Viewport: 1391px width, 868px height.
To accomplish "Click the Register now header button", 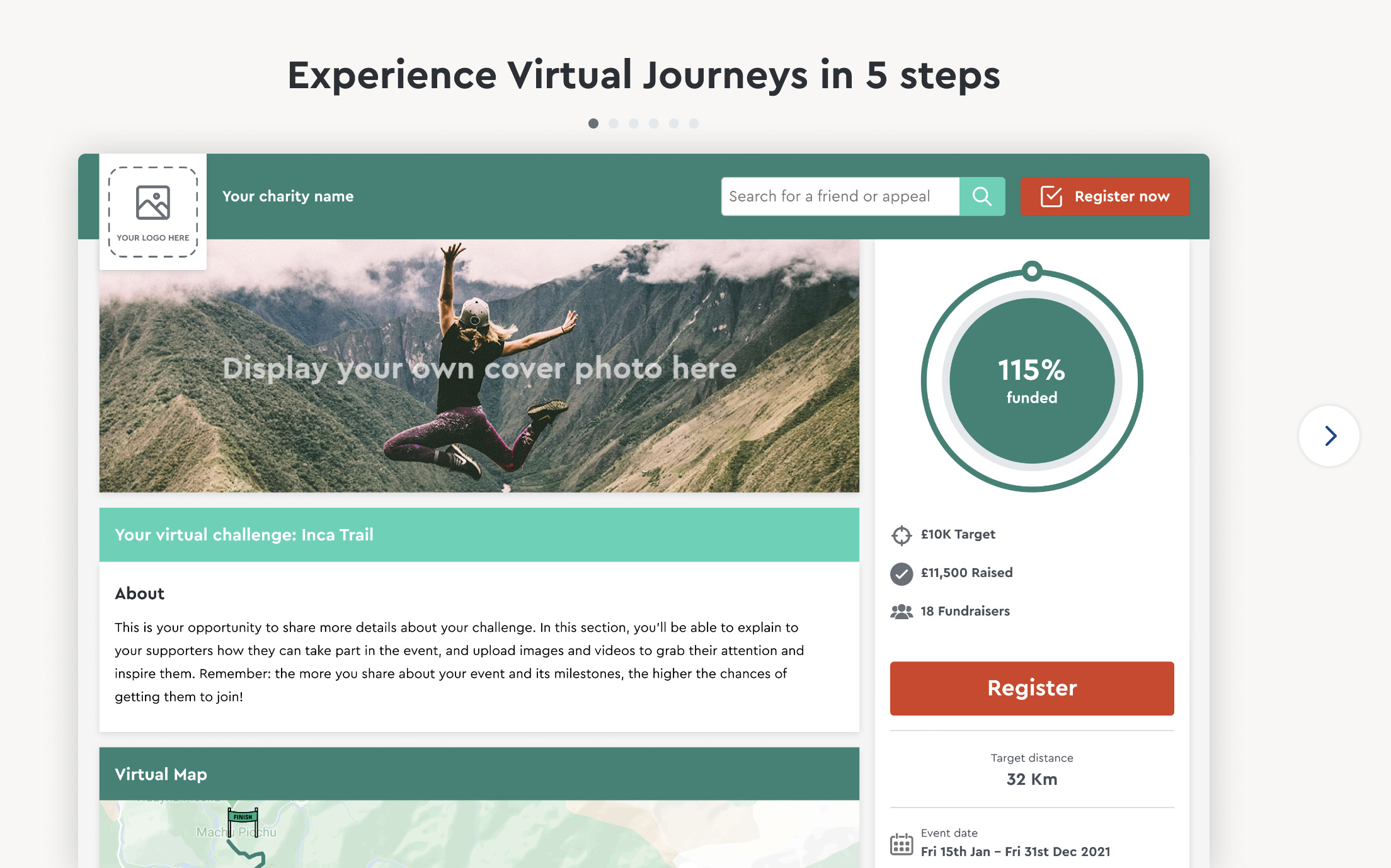I will tap(1105, 197).
